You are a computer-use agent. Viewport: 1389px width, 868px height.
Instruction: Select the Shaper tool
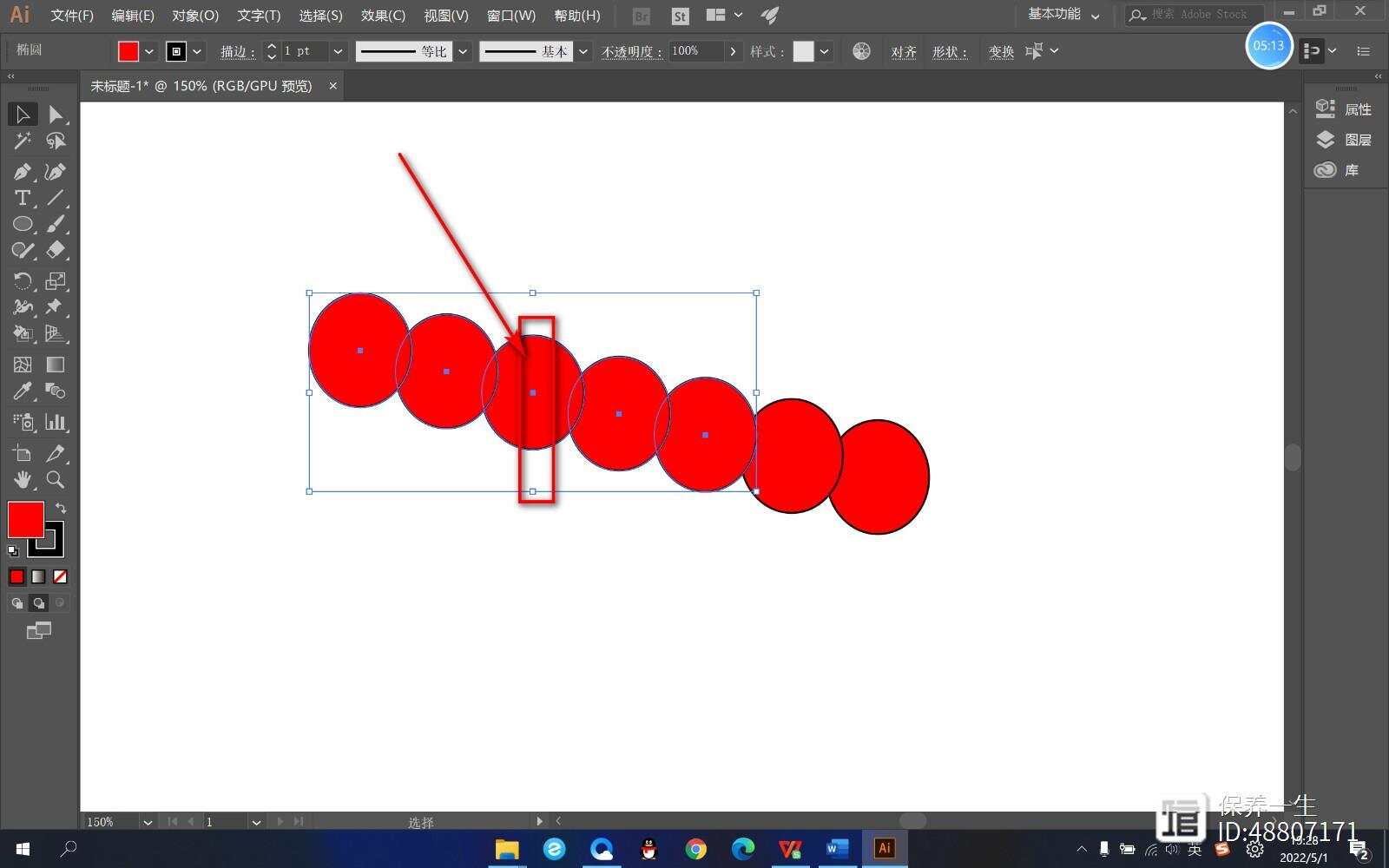(x=23, y=251)
